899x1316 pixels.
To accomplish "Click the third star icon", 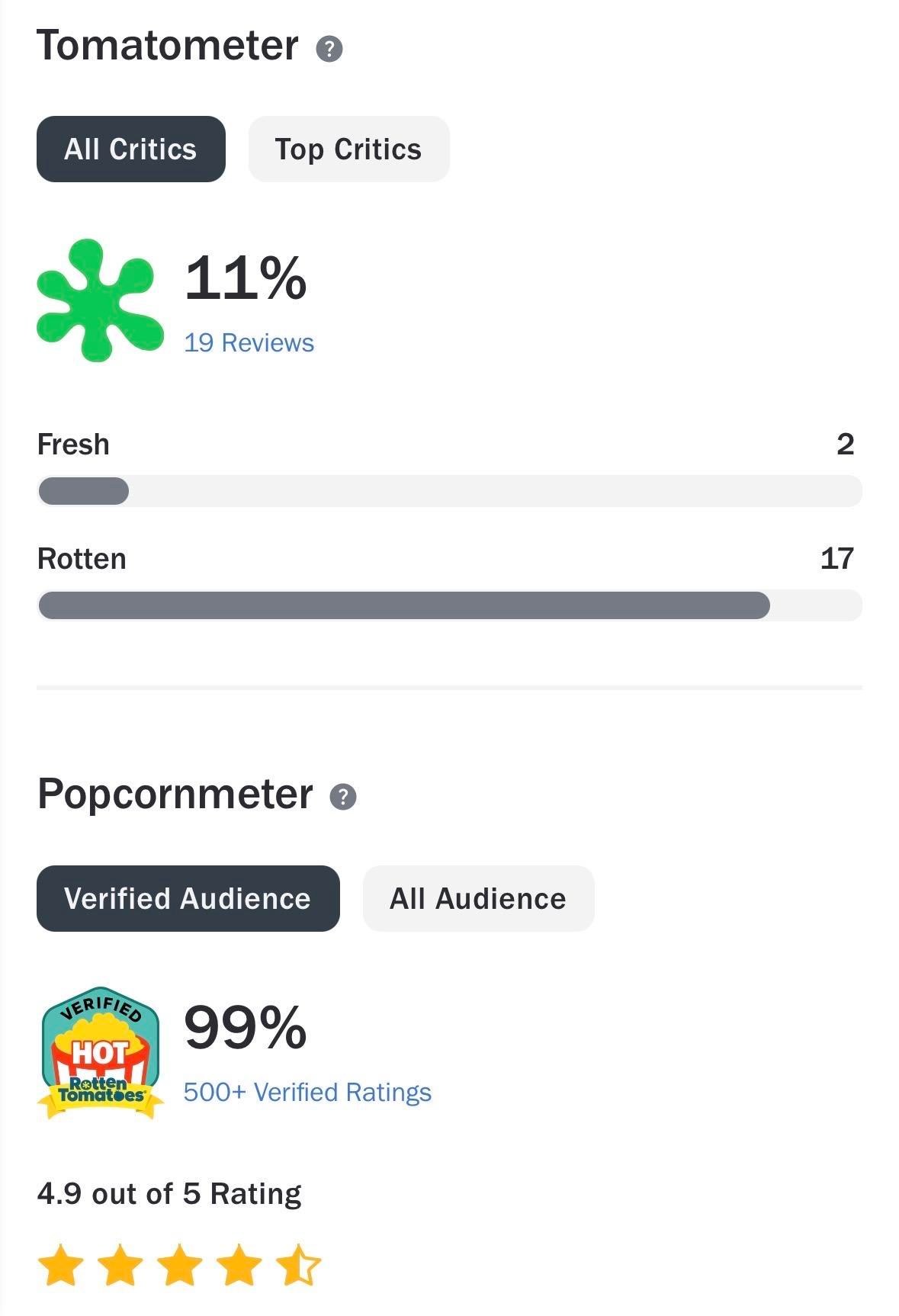I will (178, 1266).
